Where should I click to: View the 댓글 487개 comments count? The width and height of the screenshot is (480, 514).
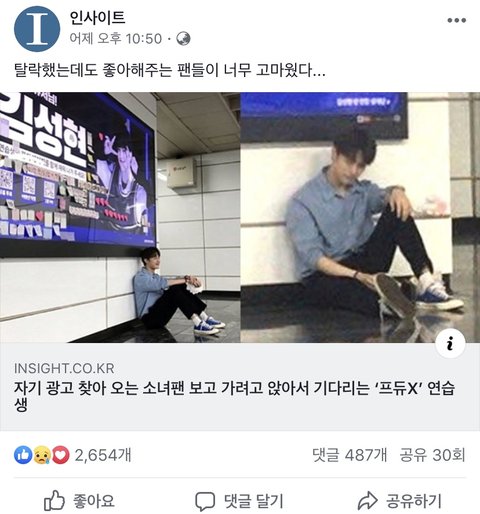(x=350, y=455)
